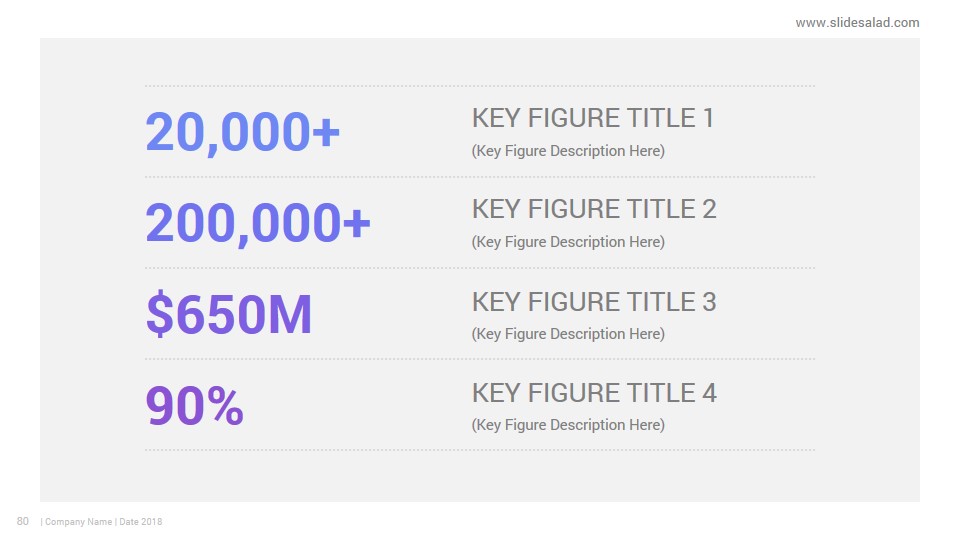
Task: Click the description under Key Figure Title 1
Action: 568,151
